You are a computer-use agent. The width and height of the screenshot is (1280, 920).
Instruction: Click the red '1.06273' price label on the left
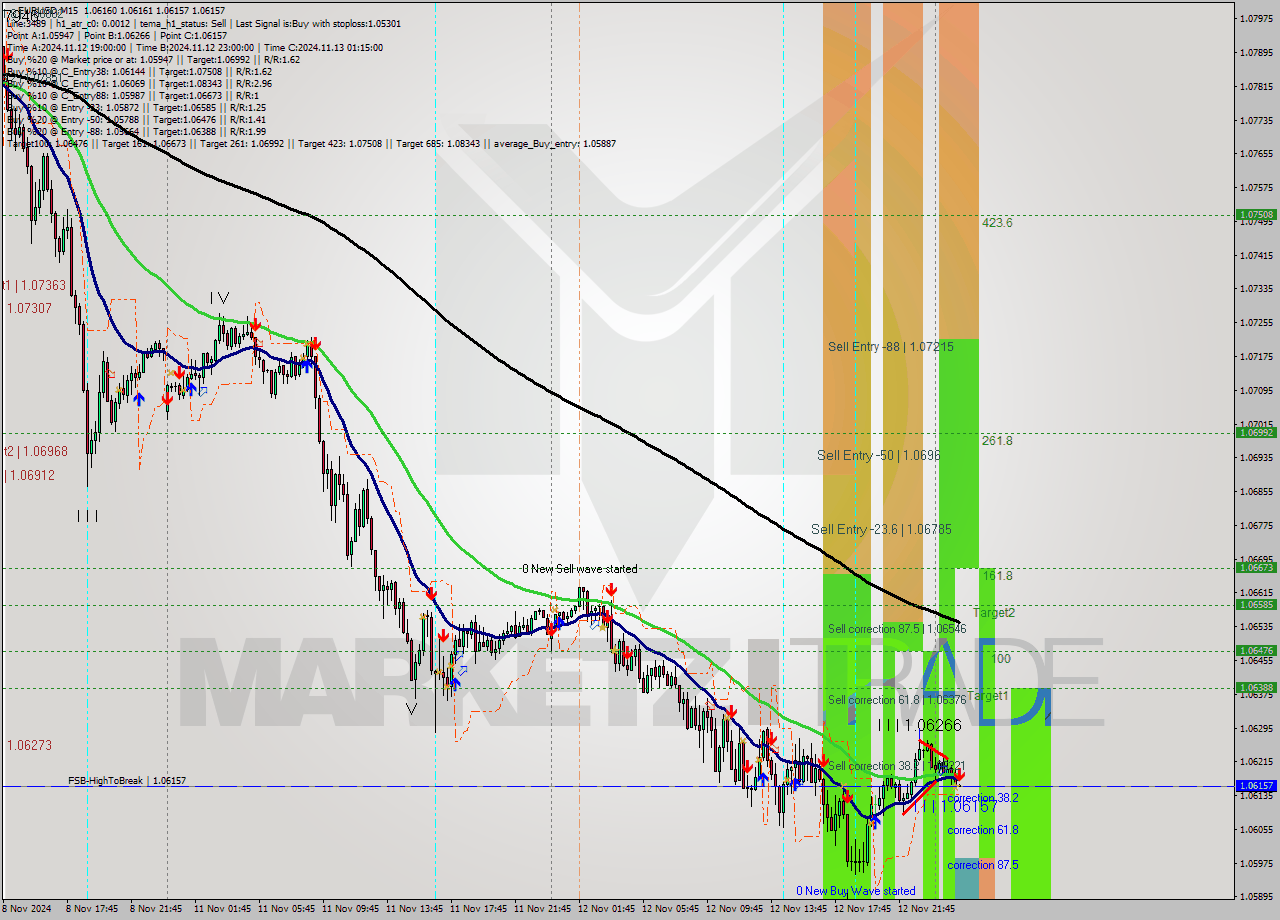pyautogui.click(x=29, y=745)
